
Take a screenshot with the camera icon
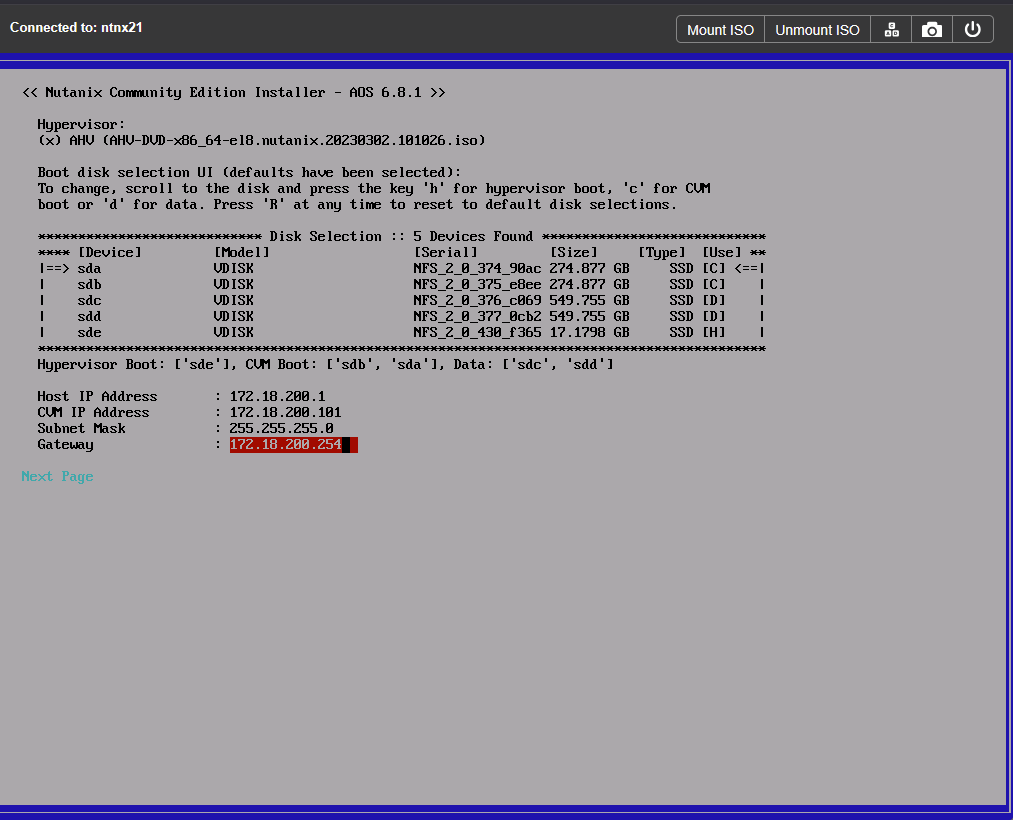(932, 30)
